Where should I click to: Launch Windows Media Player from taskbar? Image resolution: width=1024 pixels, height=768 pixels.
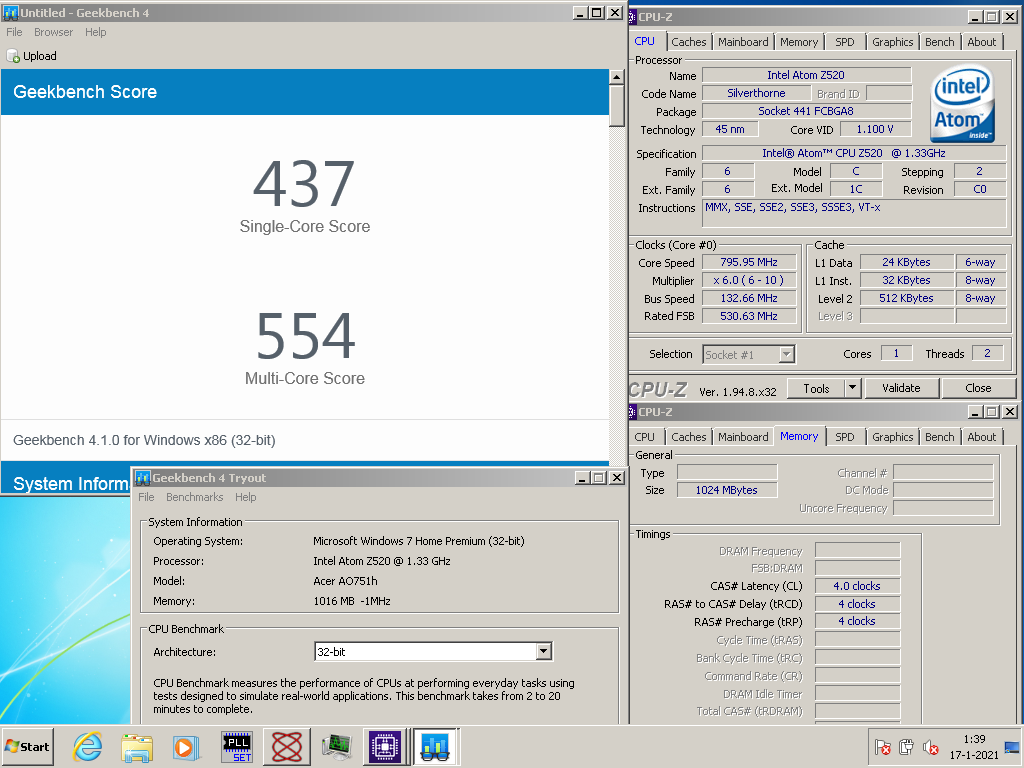tap(186, 747)
